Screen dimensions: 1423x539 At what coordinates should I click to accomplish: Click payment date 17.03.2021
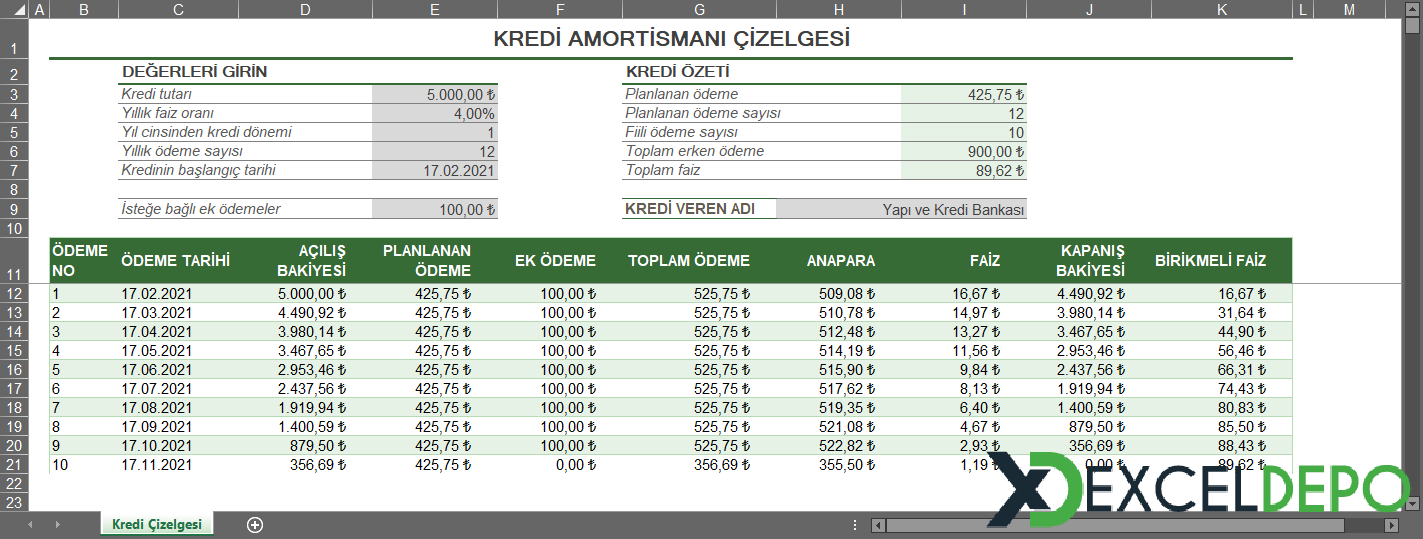tap(156, 313)
